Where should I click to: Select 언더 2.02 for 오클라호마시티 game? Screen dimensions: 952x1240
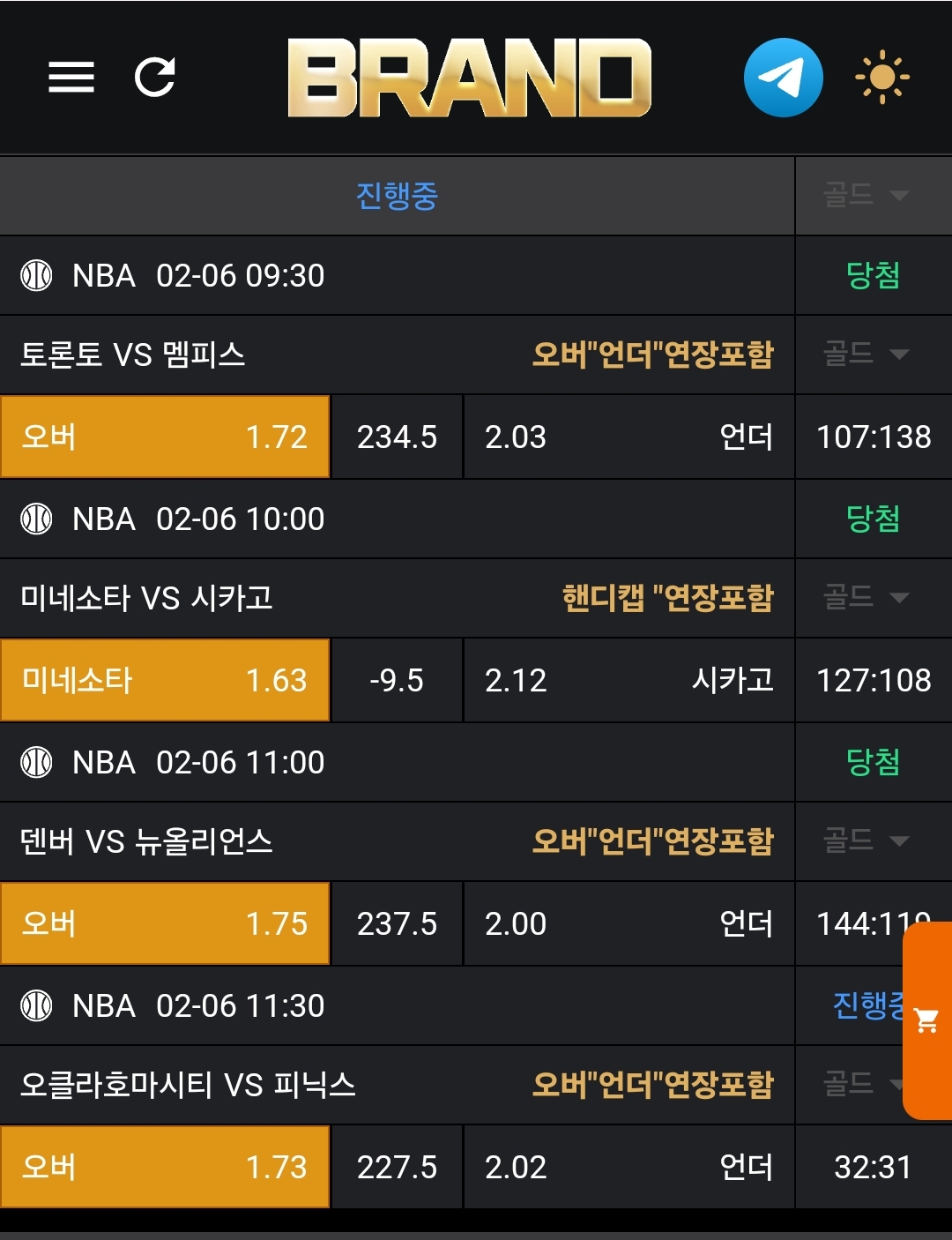click(628, 1168)
